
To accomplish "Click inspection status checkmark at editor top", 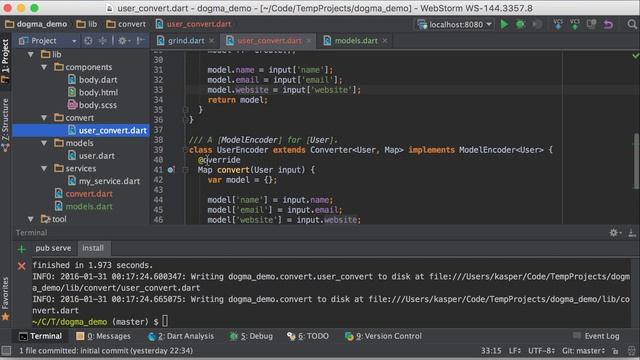I will pyautogui.click(x=636, y=56).
